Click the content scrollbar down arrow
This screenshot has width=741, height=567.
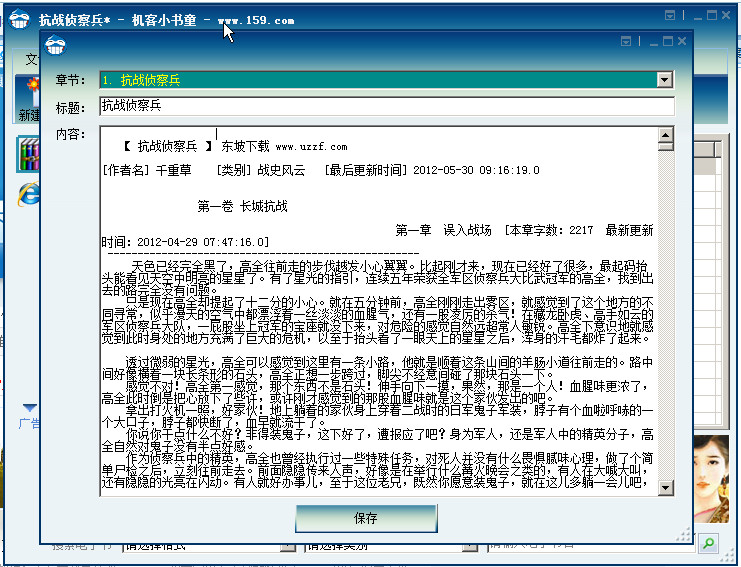(x=665, y=487)
